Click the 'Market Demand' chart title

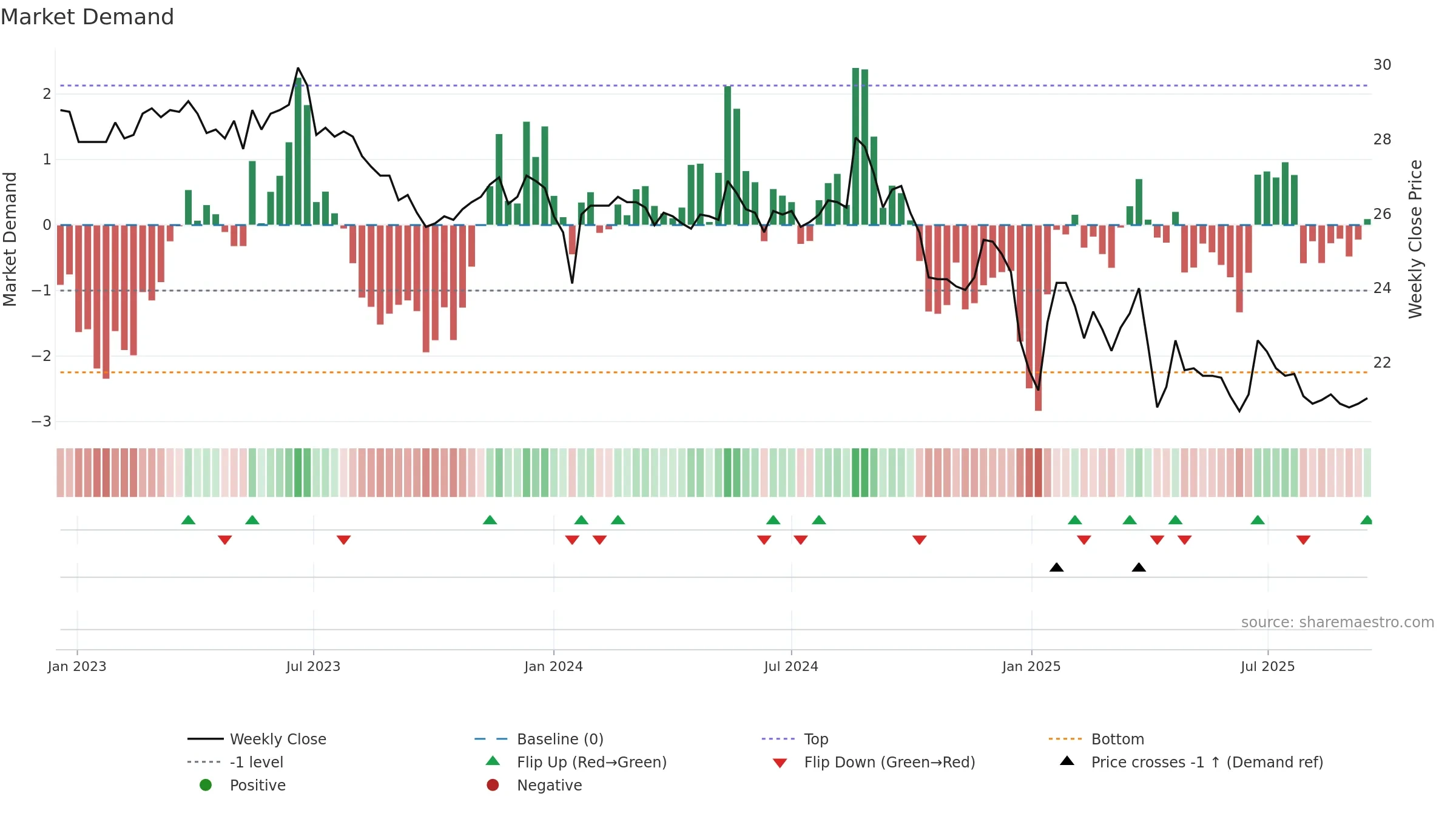tap(87, 17)
